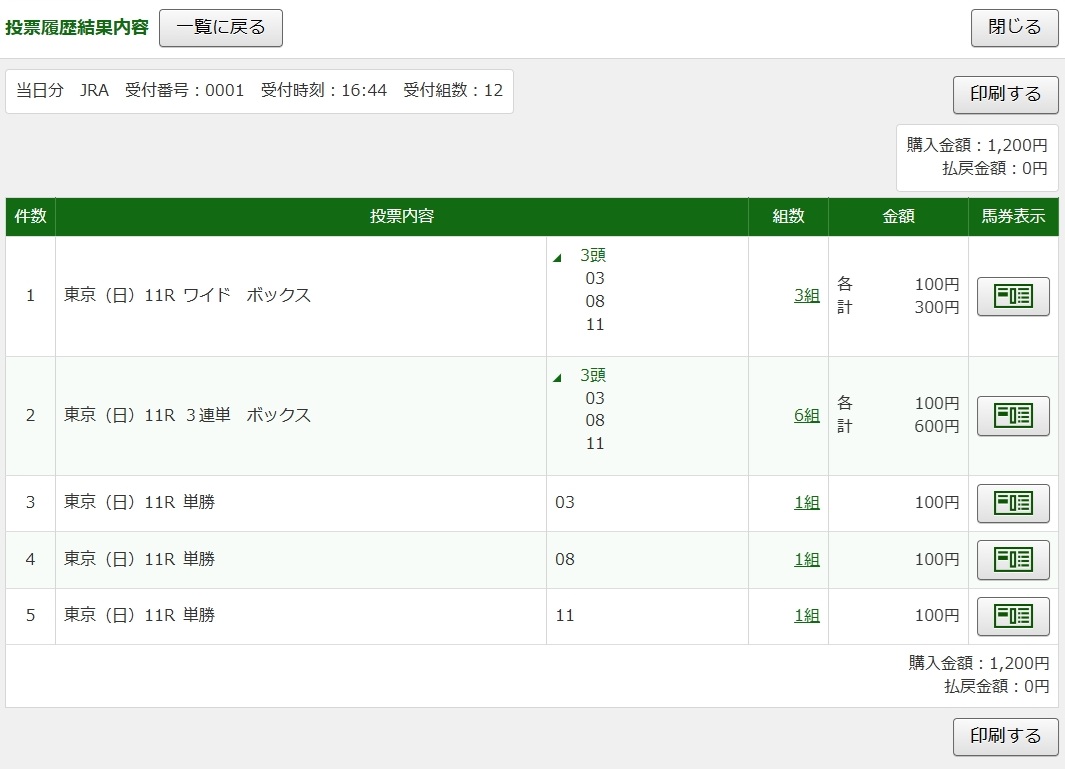Open 1組 link for 単勝 11

[807, 615]
